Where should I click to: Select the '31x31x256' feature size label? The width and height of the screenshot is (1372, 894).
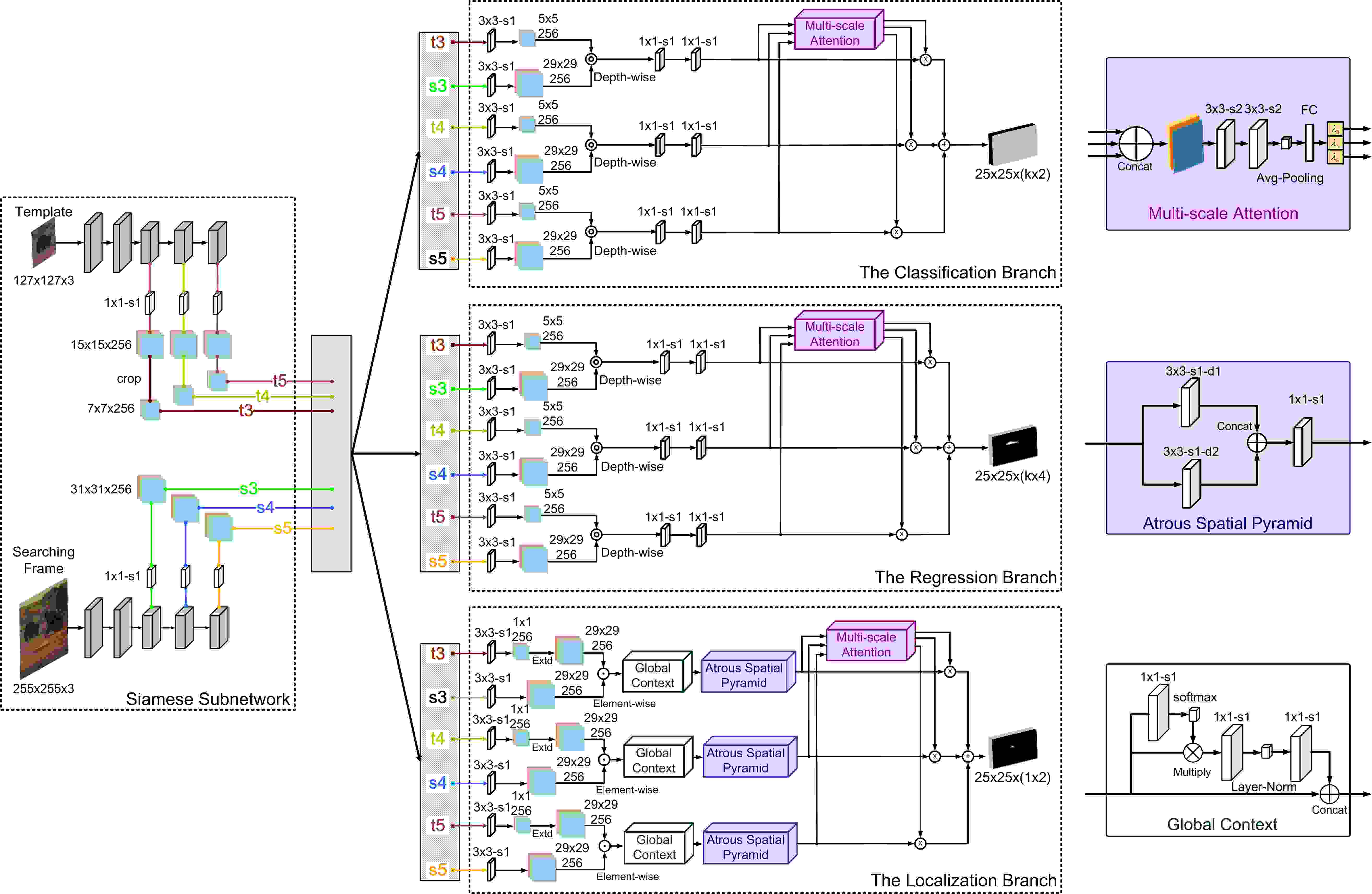[101, 489]
